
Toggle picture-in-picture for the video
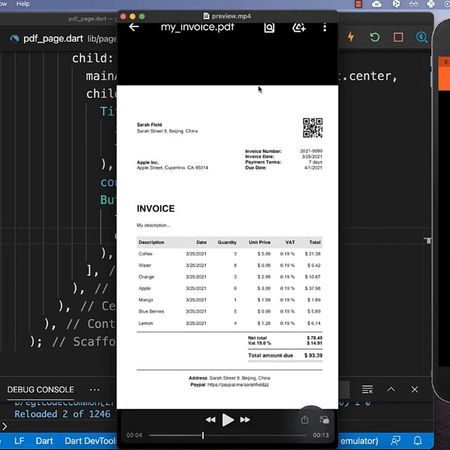(x=324, y=420)
